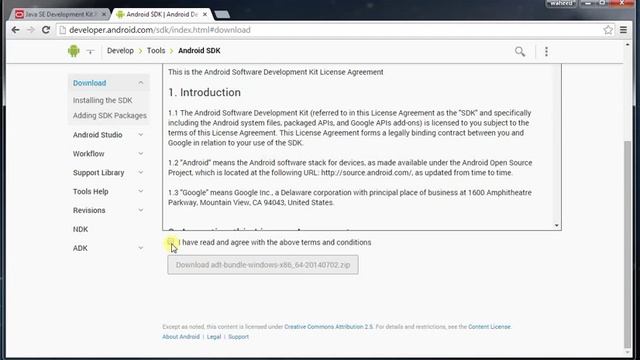The width and height of the screenshot is (640, 360).
Task: Open the site search magnifier icon
Action: 520,51
